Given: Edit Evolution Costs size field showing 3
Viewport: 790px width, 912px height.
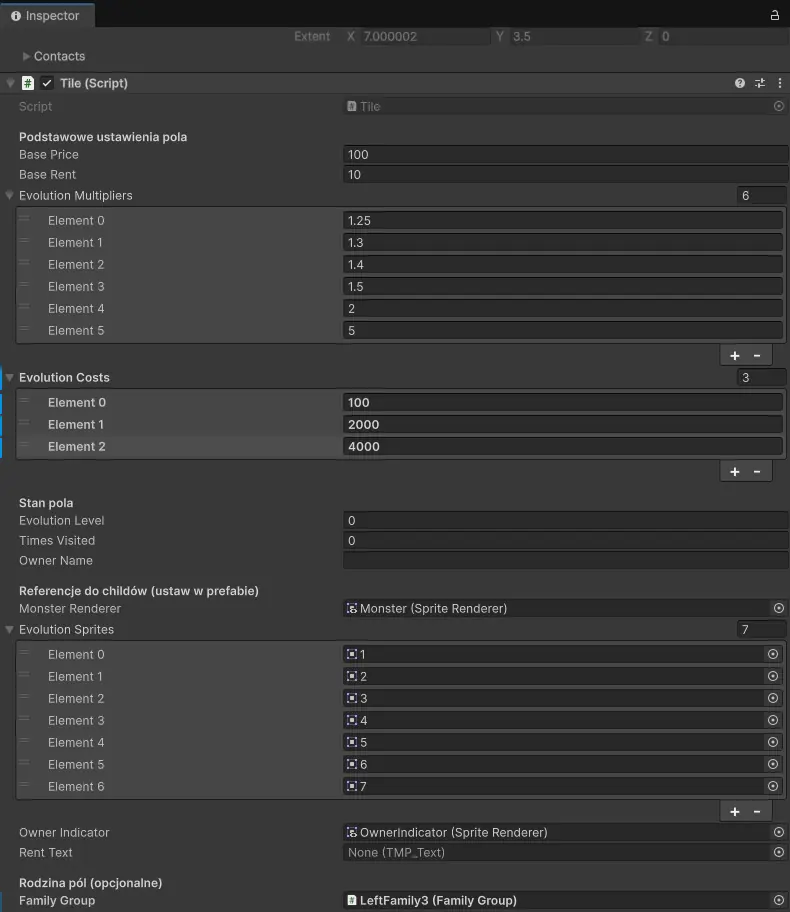Looking at the screenshot, I should tap(761, 377).
